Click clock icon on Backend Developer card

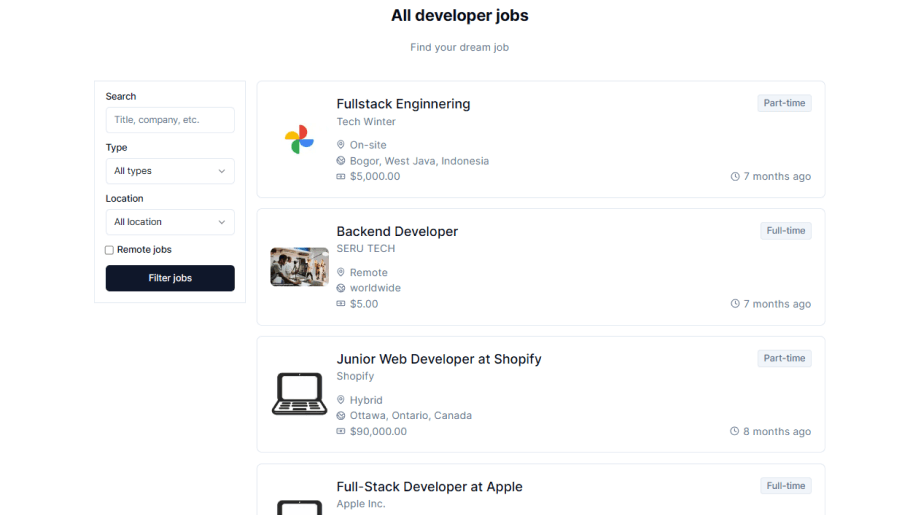[735, 303]
